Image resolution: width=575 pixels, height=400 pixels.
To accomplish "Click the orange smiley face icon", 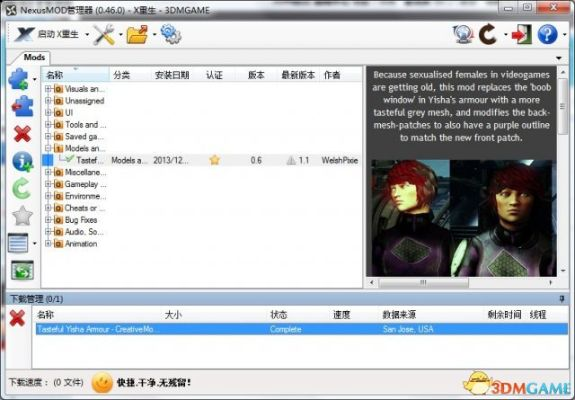I will (x=102, y=383).
